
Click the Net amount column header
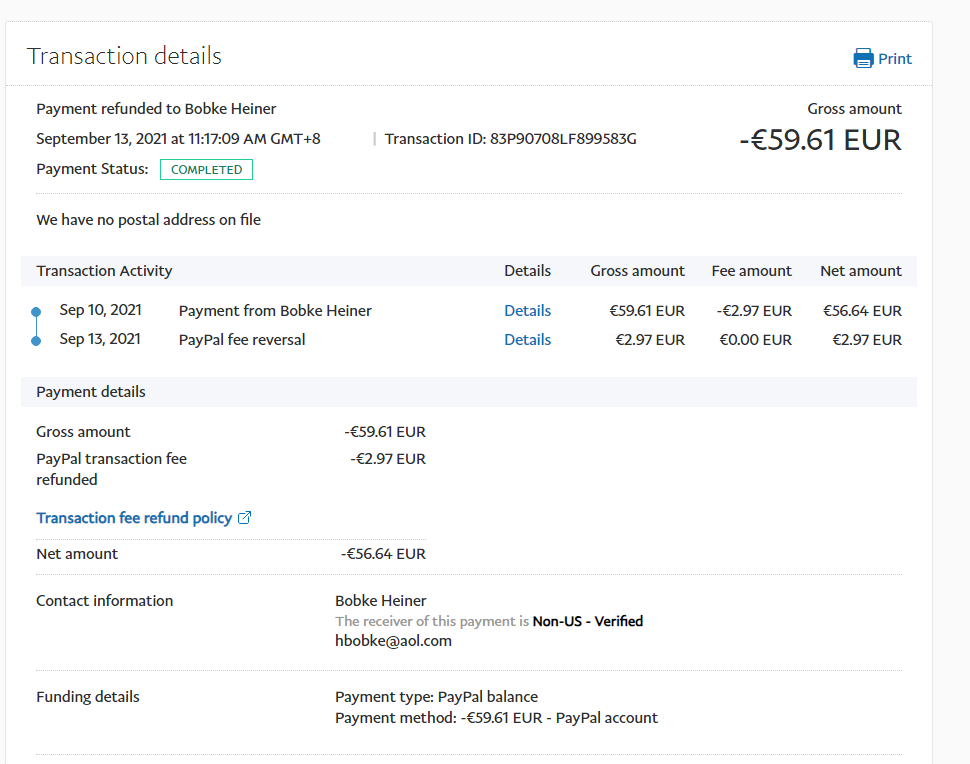[x=860, y=271]
